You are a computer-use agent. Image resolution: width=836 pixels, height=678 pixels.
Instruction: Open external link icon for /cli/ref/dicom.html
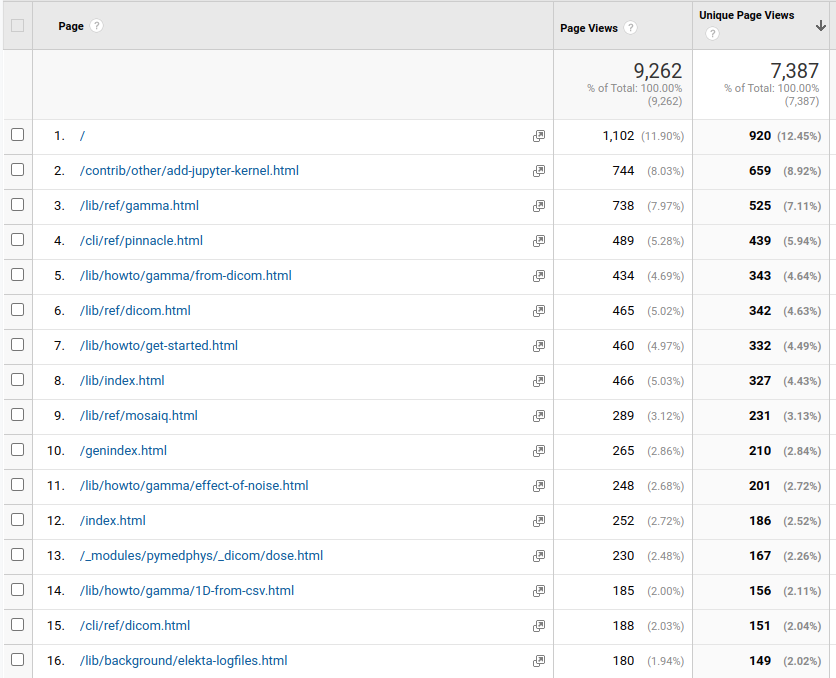[539, 626]
